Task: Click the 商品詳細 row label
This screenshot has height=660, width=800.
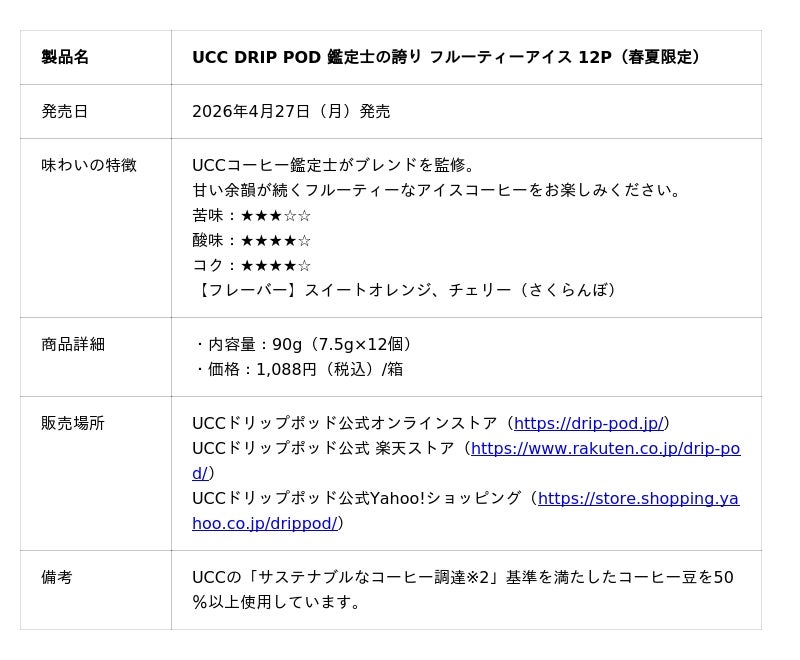Action: pyautogui.click(x=73, y=344)
